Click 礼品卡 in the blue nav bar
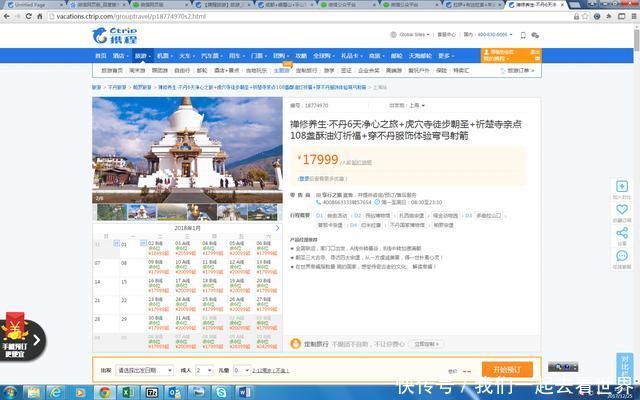Viewport: 640px width, 400px height. point(349,56)
